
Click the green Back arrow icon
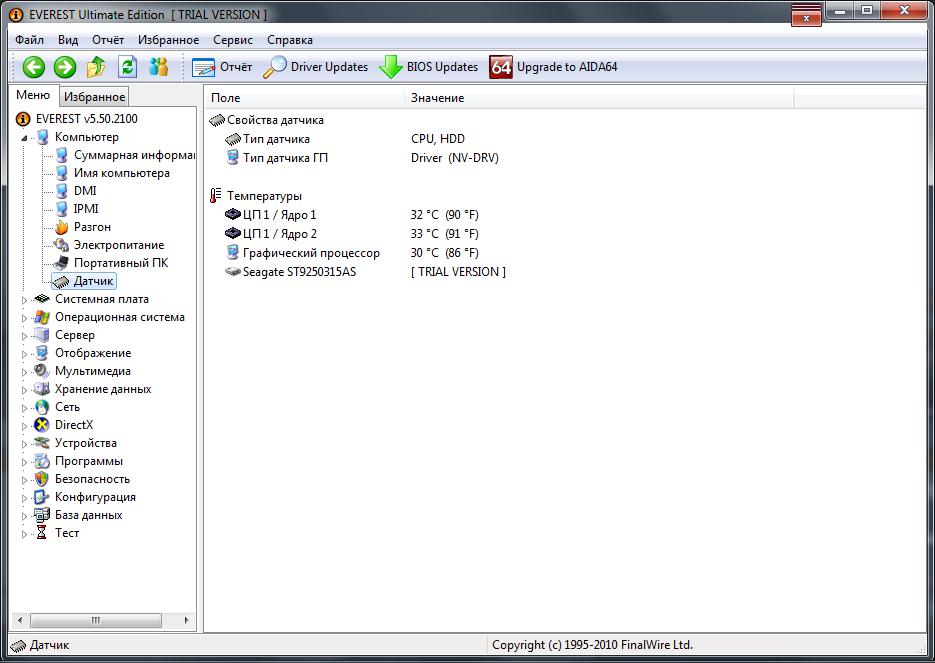pyautogui.click(x=34, y=67)
